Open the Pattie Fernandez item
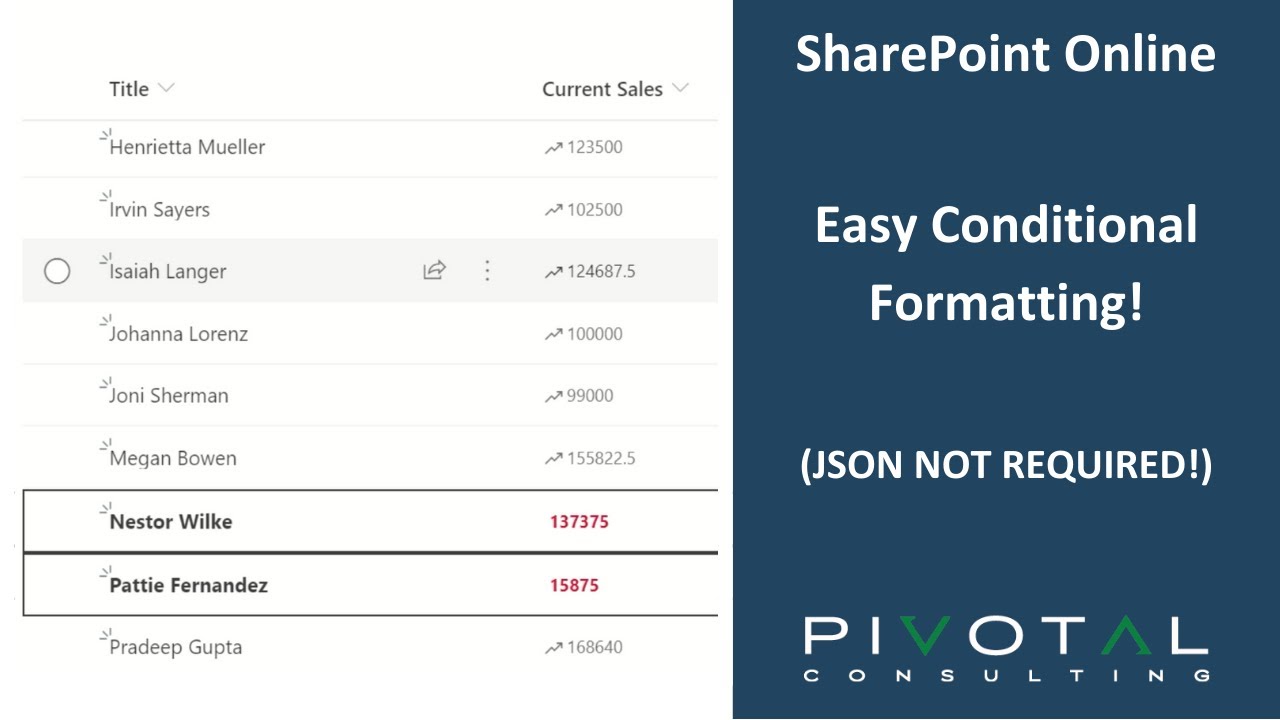Screen dimensions: 1280x720 188,585
